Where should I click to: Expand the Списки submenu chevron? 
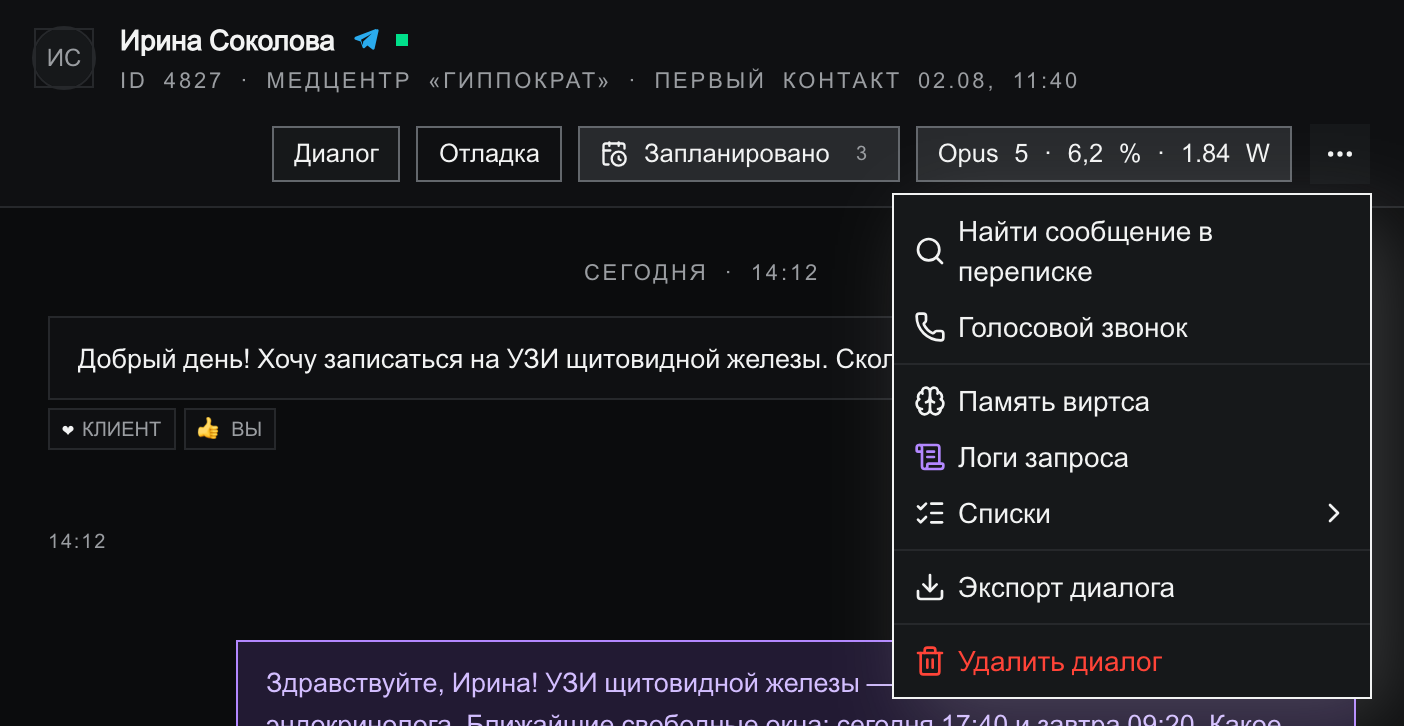point(1333,514)
